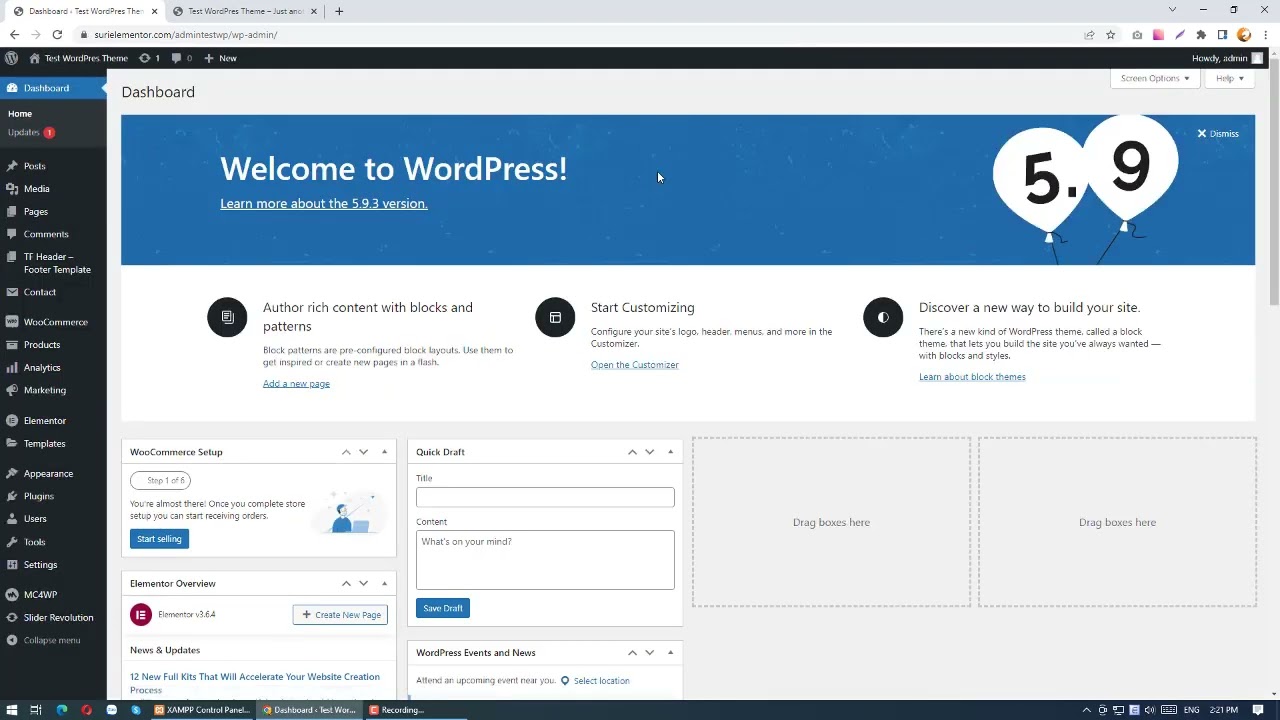This screenshot has height=720, width=1280.
Task: Move Elementor Overview widget down
Action: coord(364,584)
